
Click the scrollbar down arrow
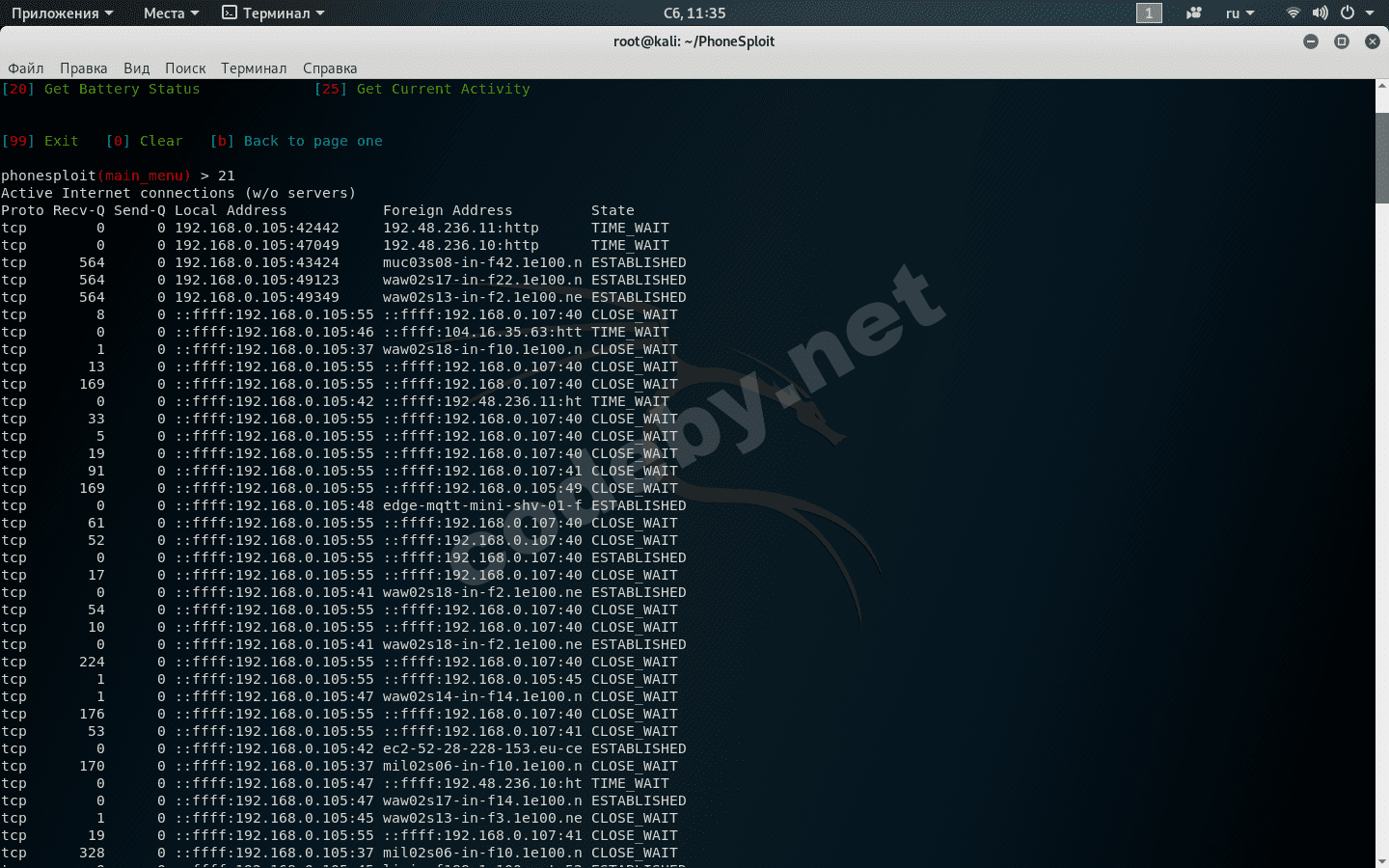[x=1381, y=861]
